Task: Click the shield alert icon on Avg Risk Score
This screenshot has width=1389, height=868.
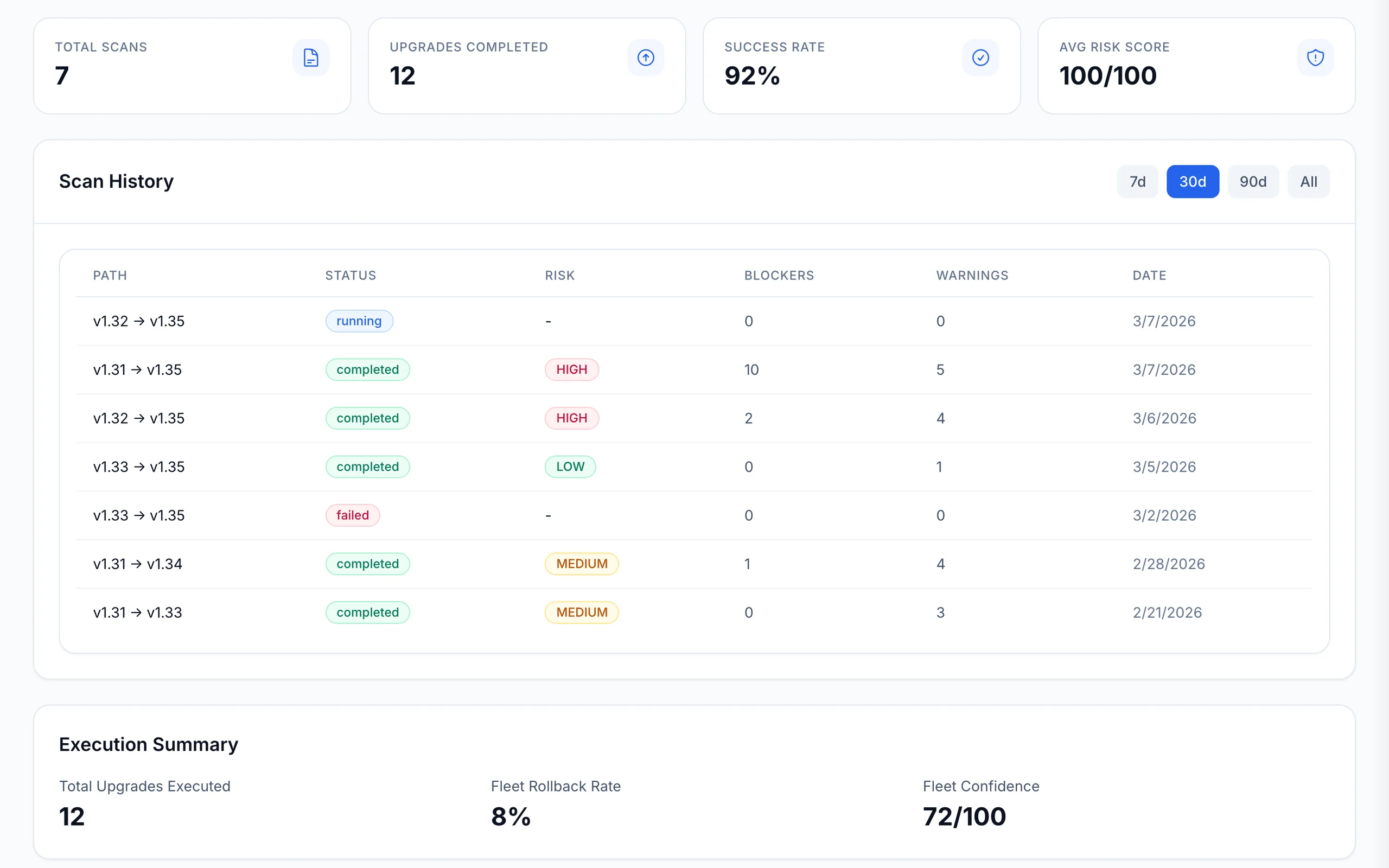Action: 1315,58
